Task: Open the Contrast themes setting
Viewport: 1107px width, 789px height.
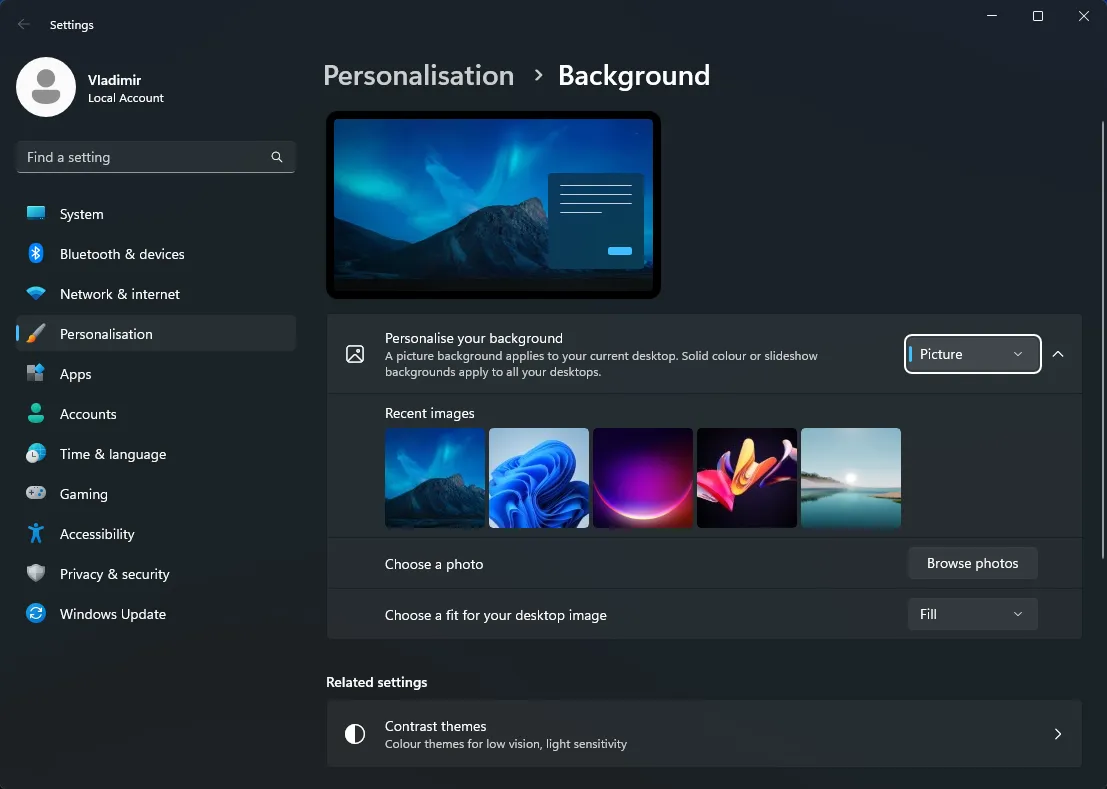Action: click(x=704, y=734)
